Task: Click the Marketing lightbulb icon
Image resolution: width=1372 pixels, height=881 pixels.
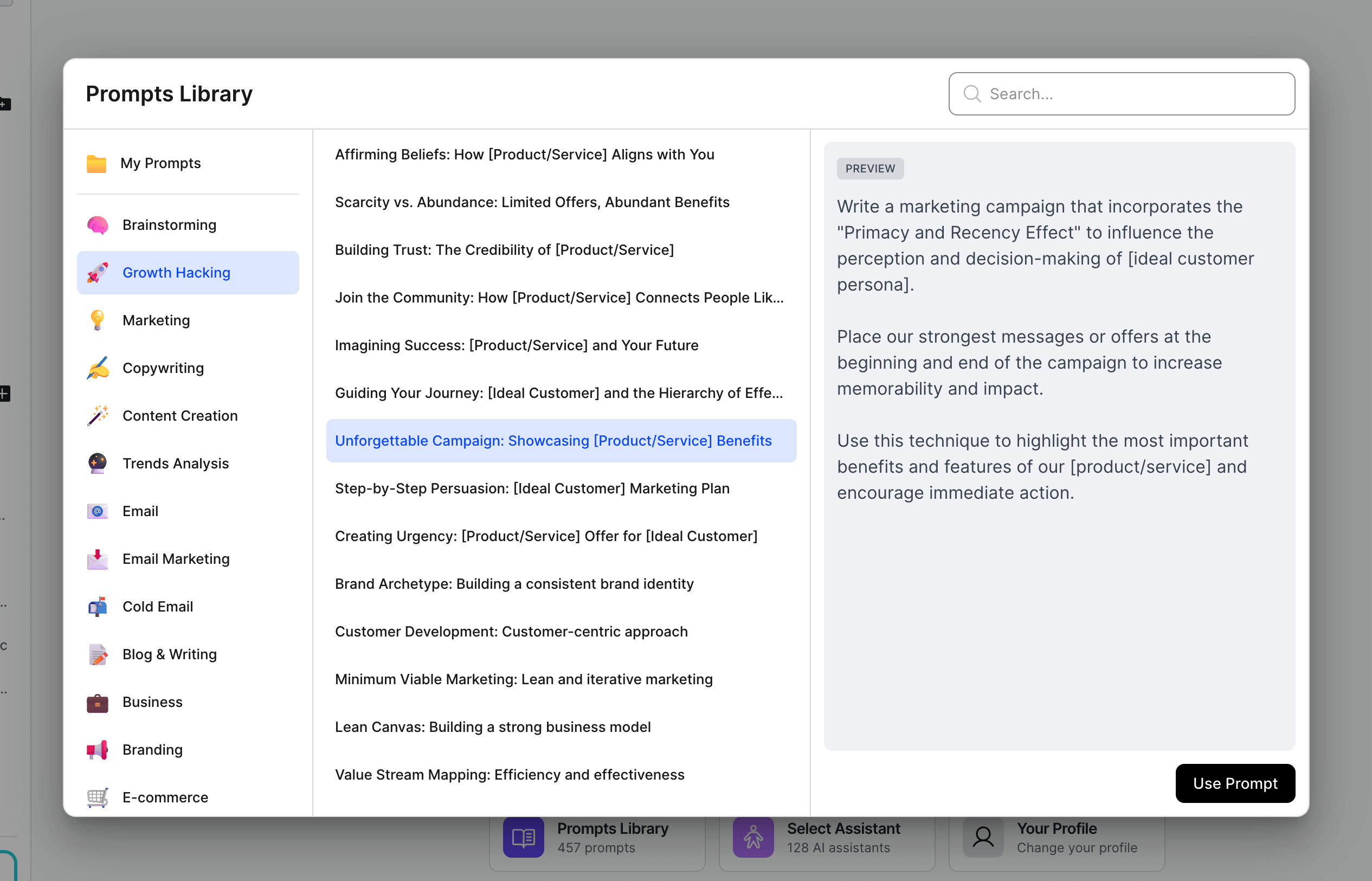Action: (x=97, y=320)
